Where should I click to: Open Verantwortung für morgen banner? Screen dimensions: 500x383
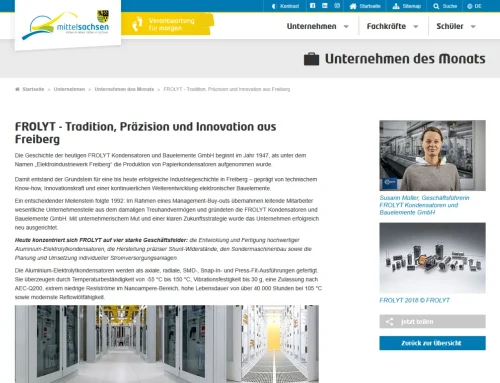167,24
